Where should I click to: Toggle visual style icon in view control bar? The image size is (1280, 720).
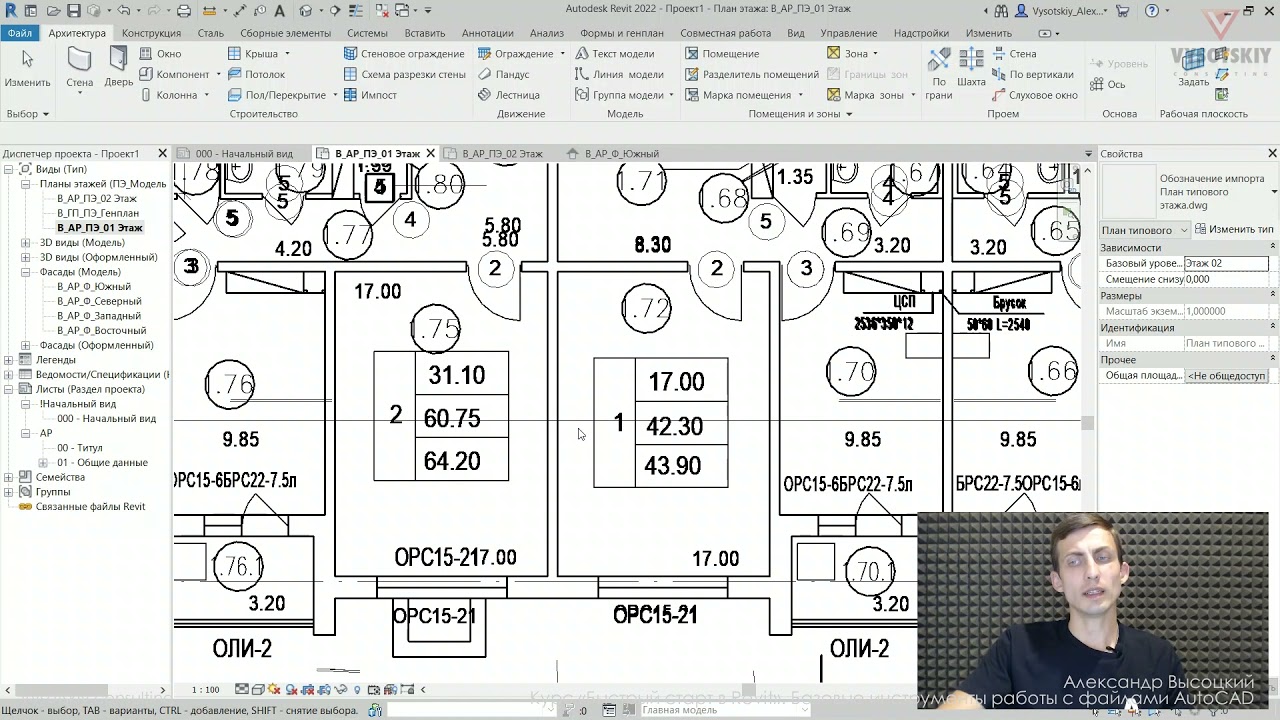(258, 689)
